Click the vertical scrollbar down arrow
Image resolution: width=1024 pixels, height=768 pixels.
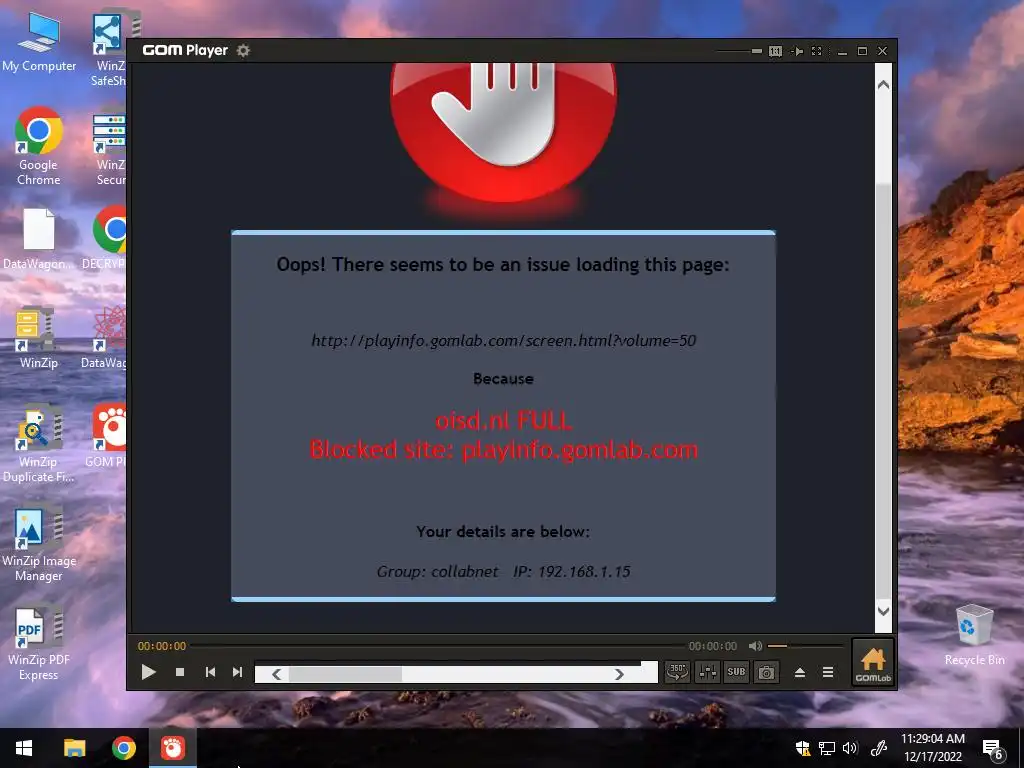883,611
